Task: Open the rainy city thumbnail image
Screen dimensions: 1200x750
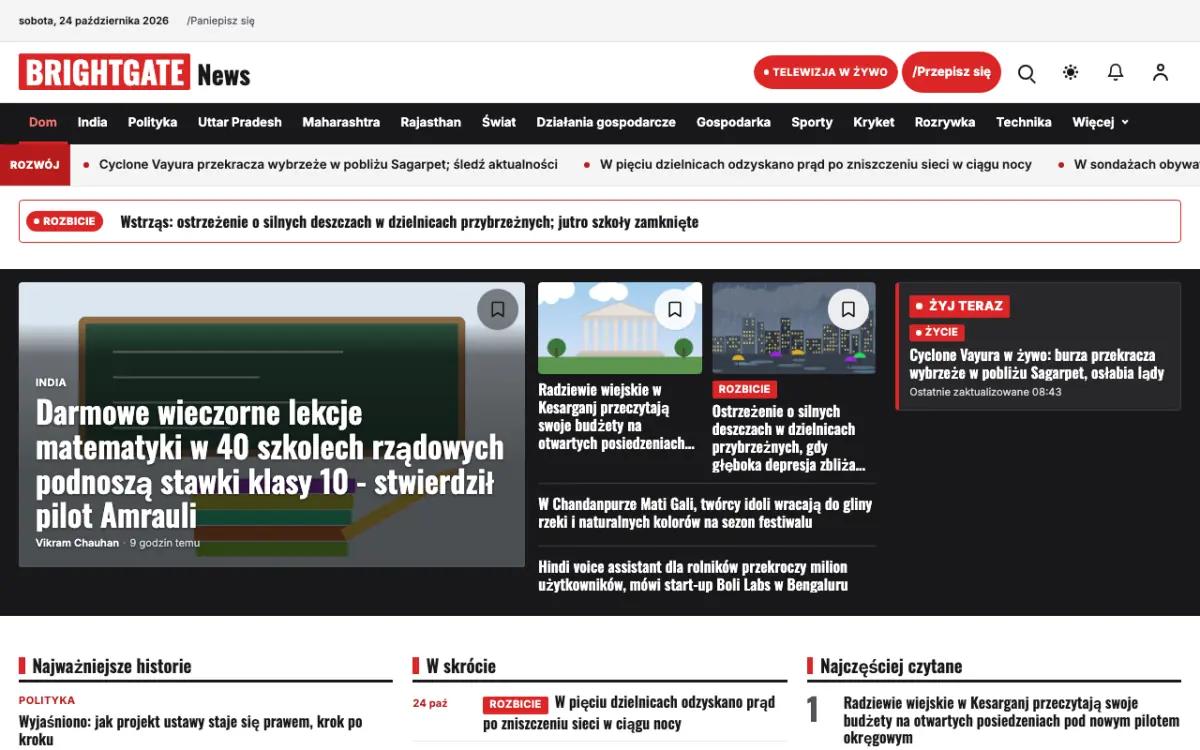Action: point(794,328)
